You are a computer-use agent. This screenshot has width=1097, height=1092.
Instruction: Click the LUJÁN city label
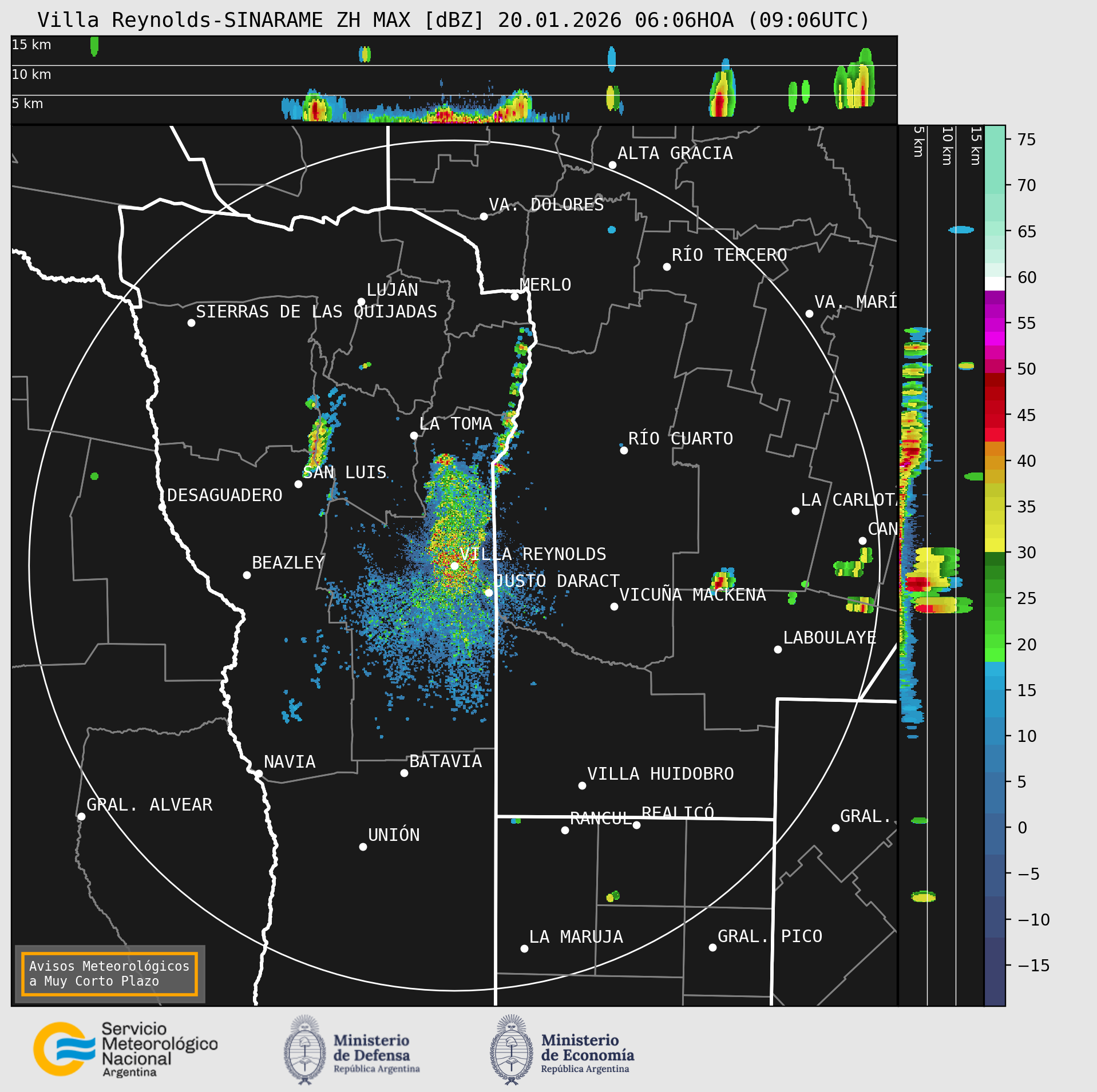click(x=392, y=289)
